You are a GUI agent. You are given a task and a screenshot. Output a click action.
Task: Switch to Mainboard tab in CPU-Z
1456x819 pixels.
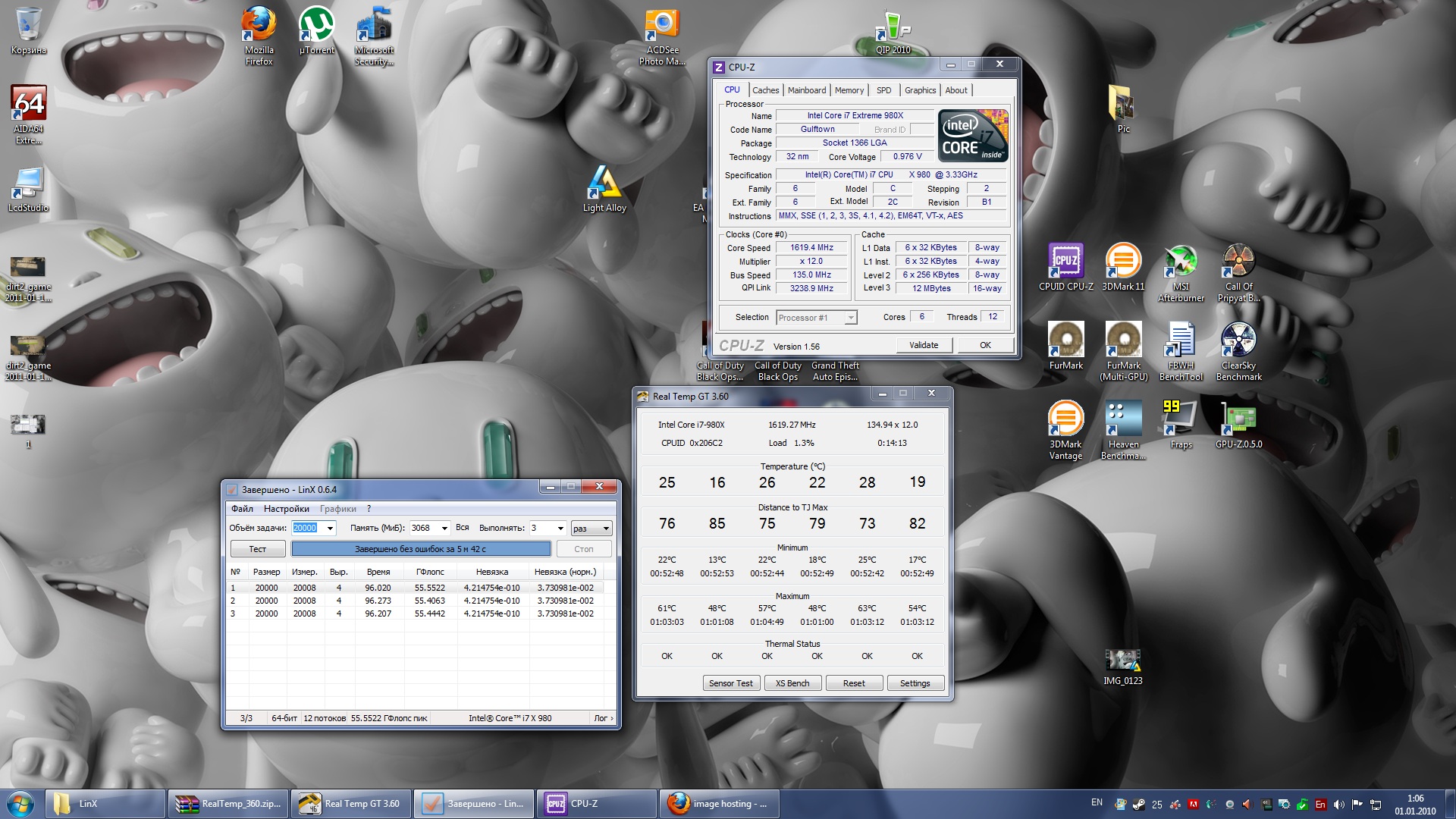point(806,90)
